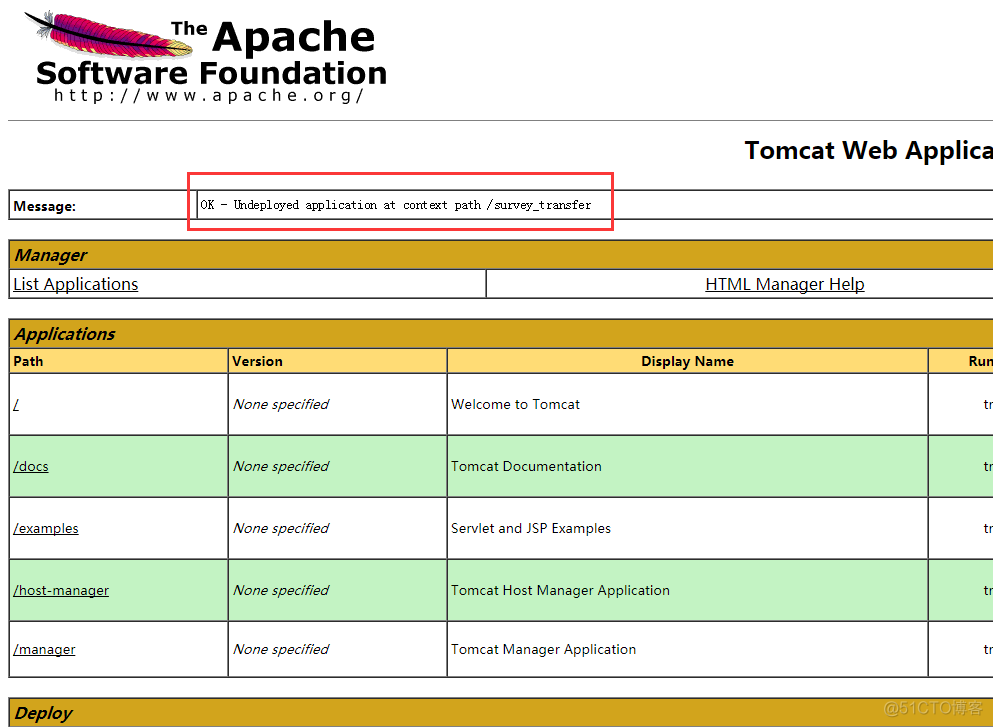Open the root "/" application path link
993x727 pixels.
click(16, 405)
